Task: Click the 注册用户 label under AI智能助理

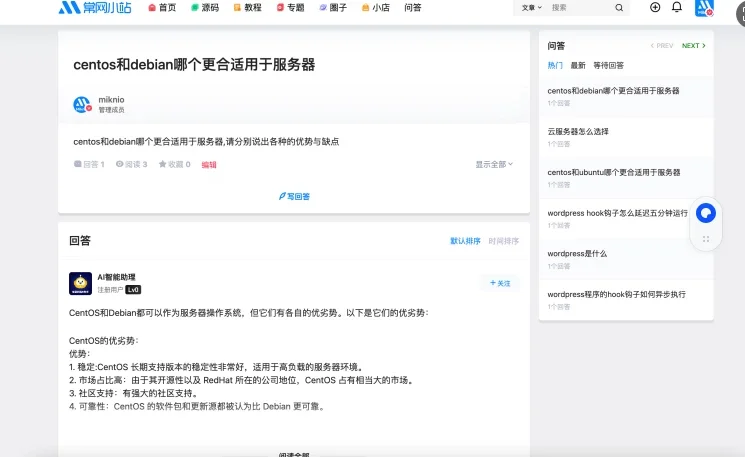Action: point(110,290)
